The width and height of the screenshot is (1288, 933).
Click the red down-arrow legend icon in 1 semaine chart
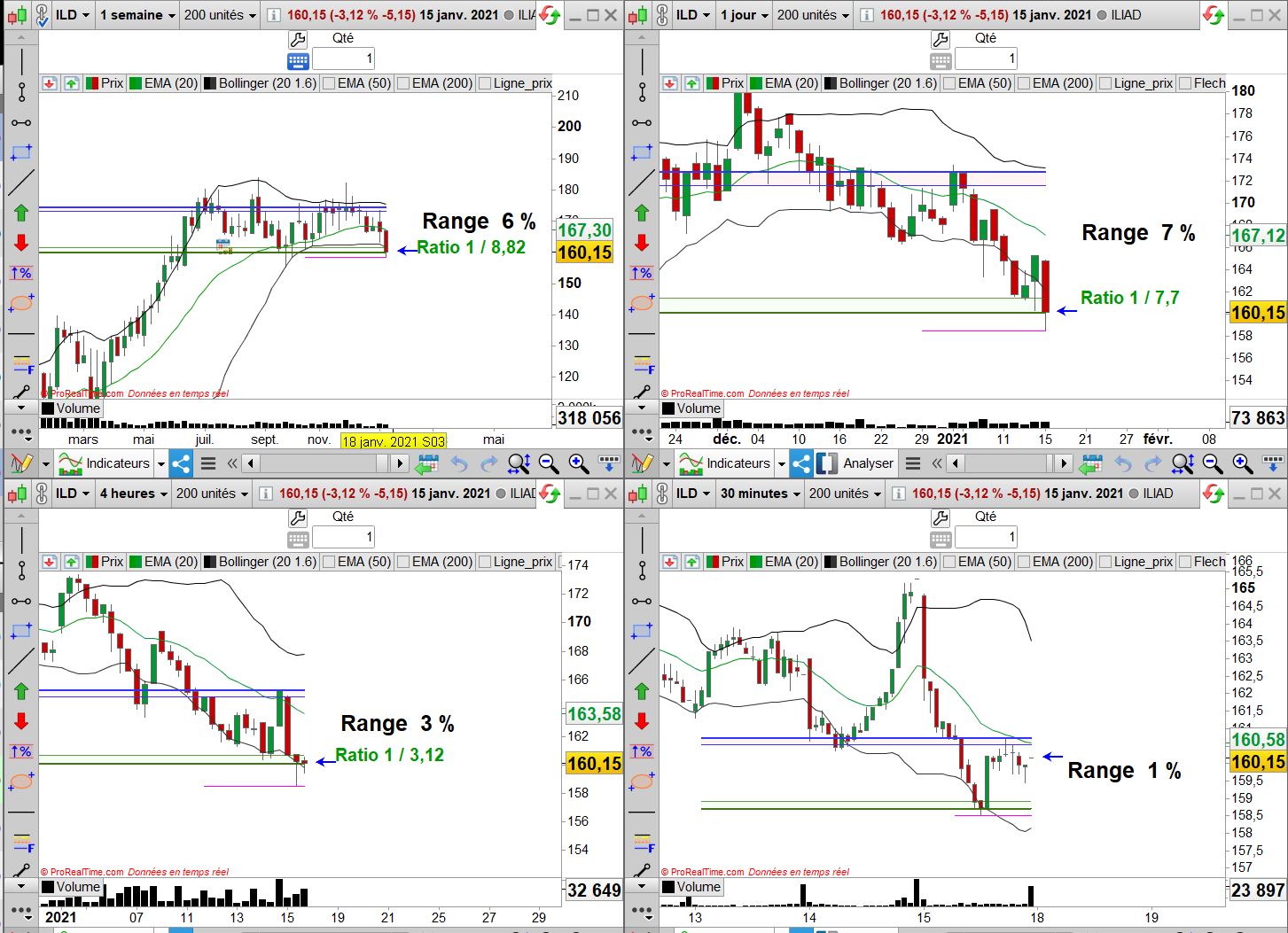[x=50, y=83]
